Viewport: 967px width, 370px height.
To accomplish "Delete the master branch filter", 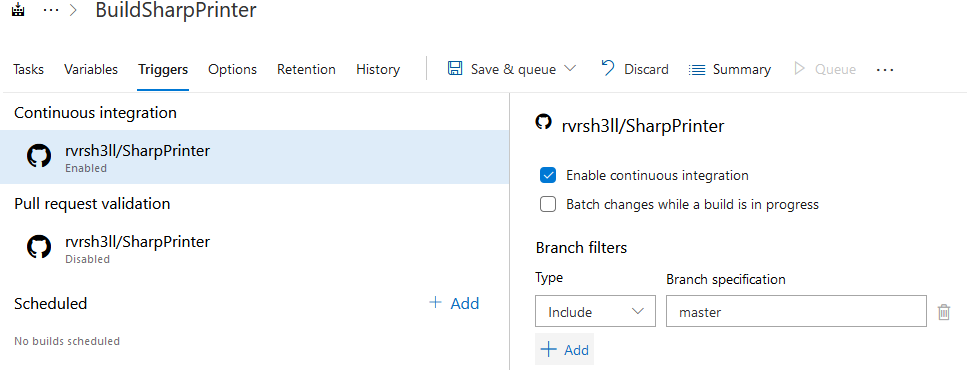I will coord(944,312).
